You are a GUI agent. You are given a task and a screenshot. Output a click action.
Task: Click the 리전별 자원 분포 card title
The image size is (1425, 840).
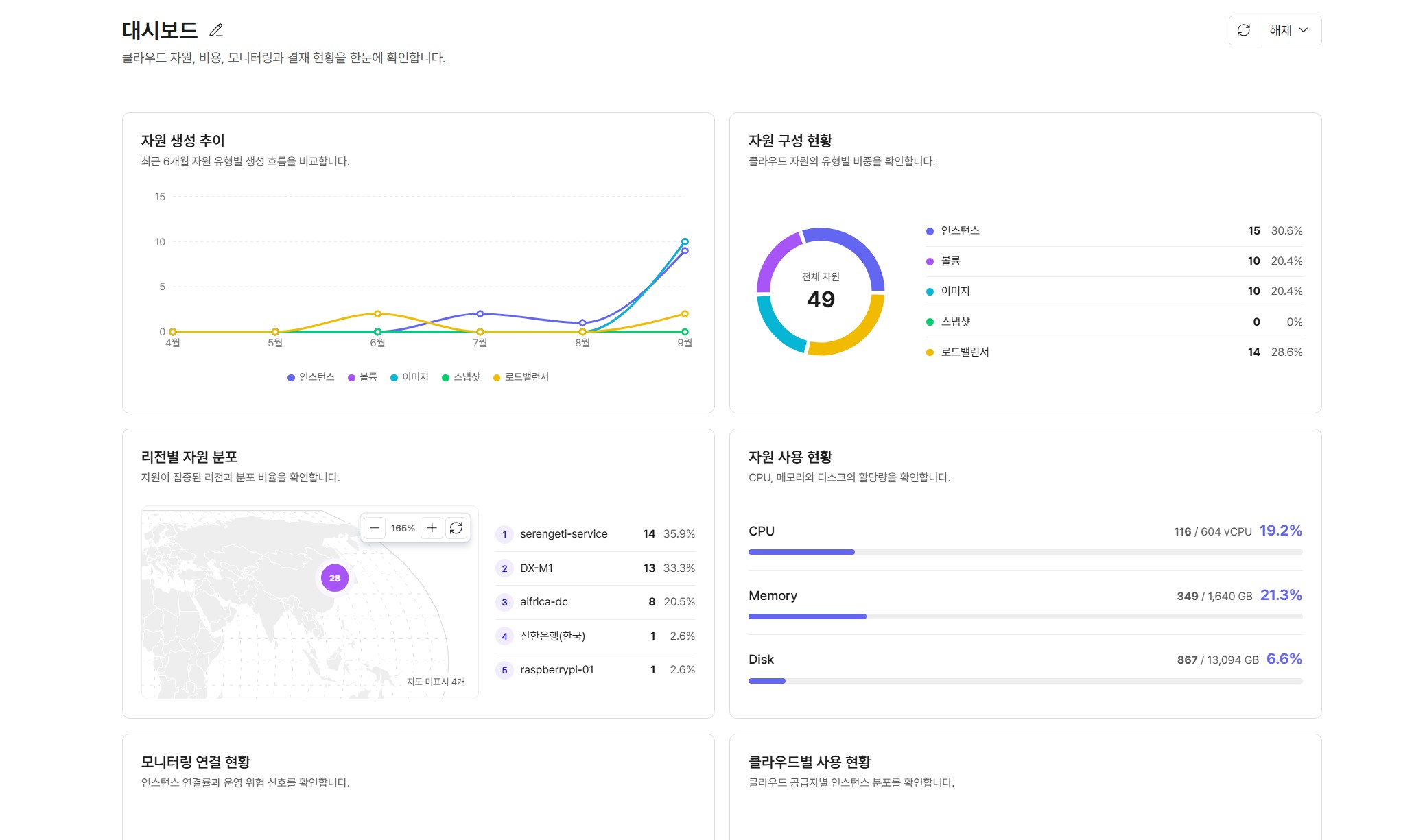click(x=189, y=457)
